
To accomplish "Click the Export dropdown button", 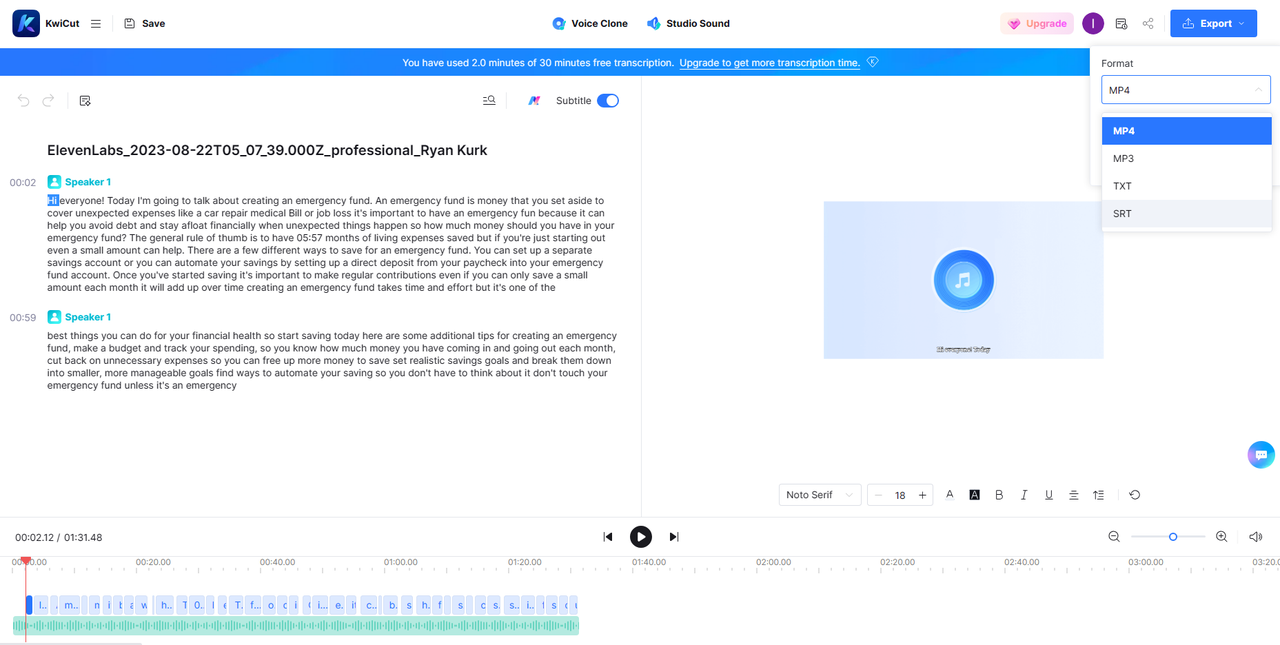I will tap(1213, 23).
